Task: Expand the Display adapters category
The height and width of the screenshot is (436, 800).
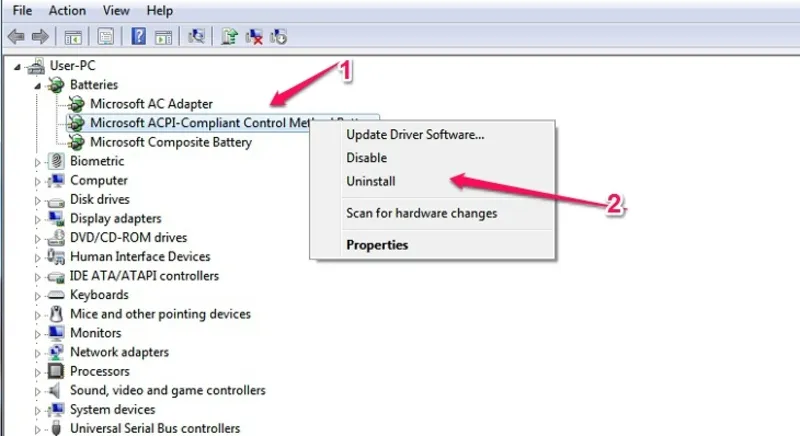Action: click(38, 218)
